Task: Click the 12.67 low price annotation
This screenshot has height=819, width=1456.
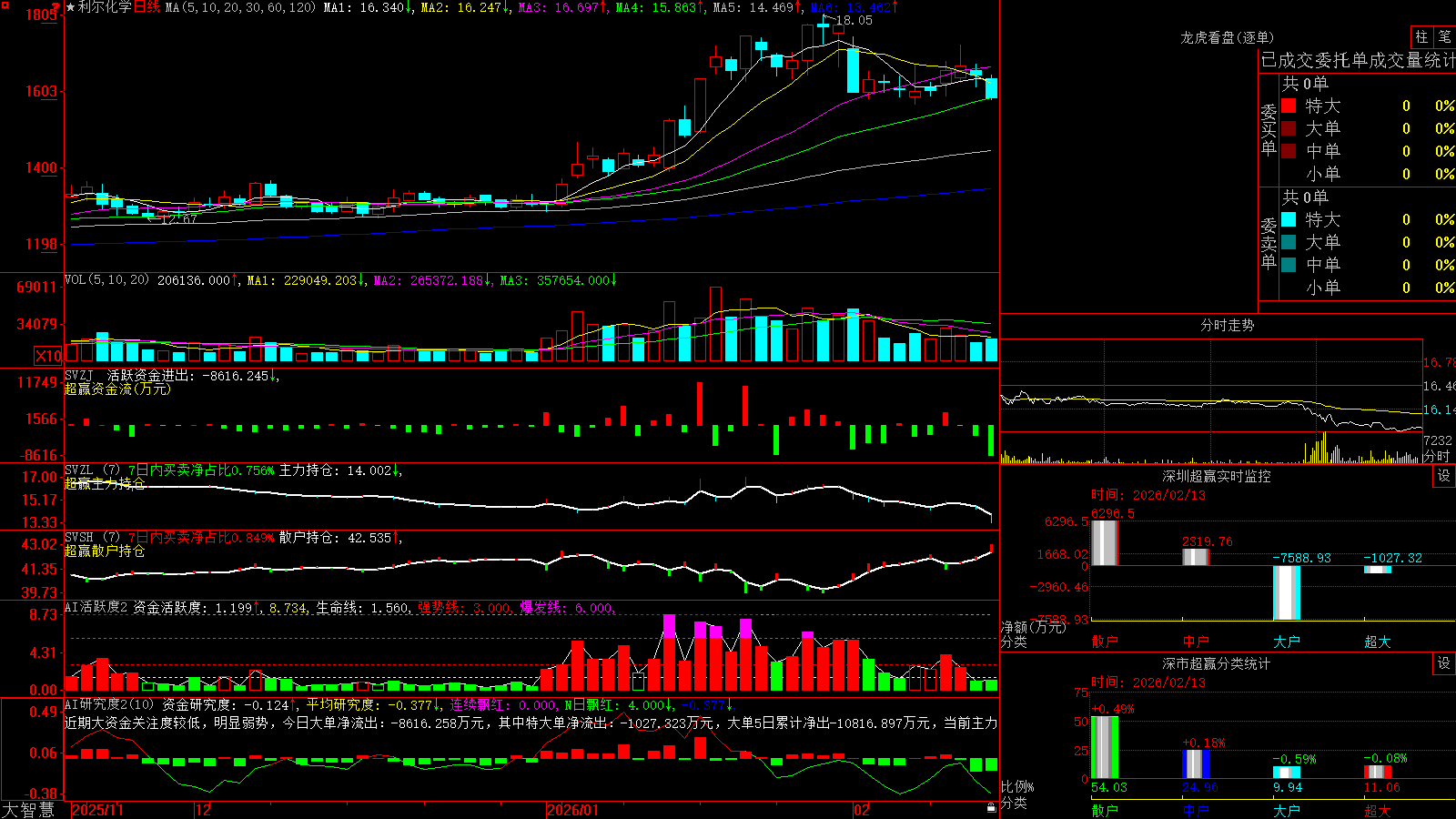Action: (x=177, y=219)
